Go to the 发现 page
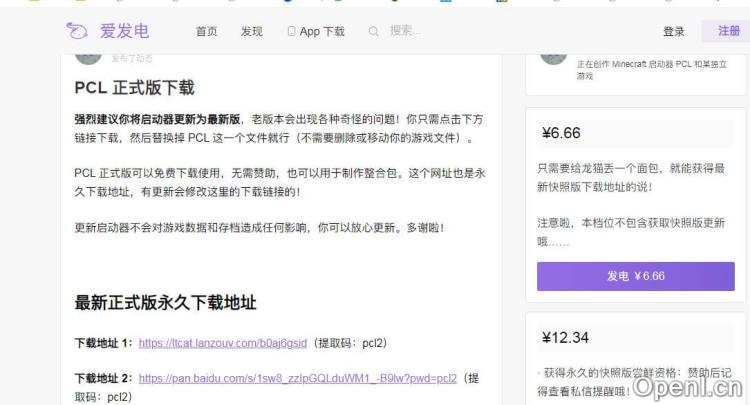The image size is (750, 405). [251, 31]
